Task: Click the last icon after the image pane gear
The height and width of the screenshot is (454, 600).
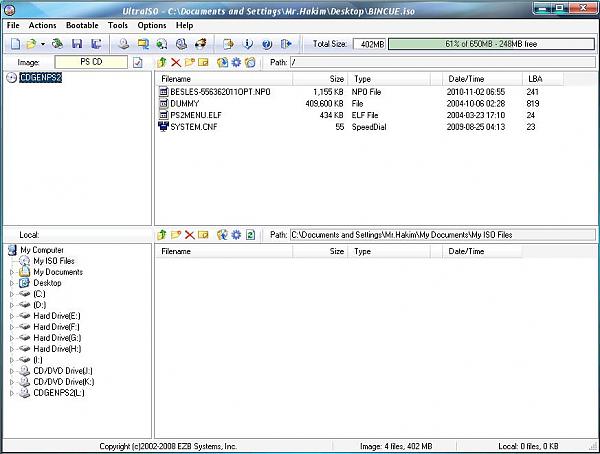Action: coord(250,62)
